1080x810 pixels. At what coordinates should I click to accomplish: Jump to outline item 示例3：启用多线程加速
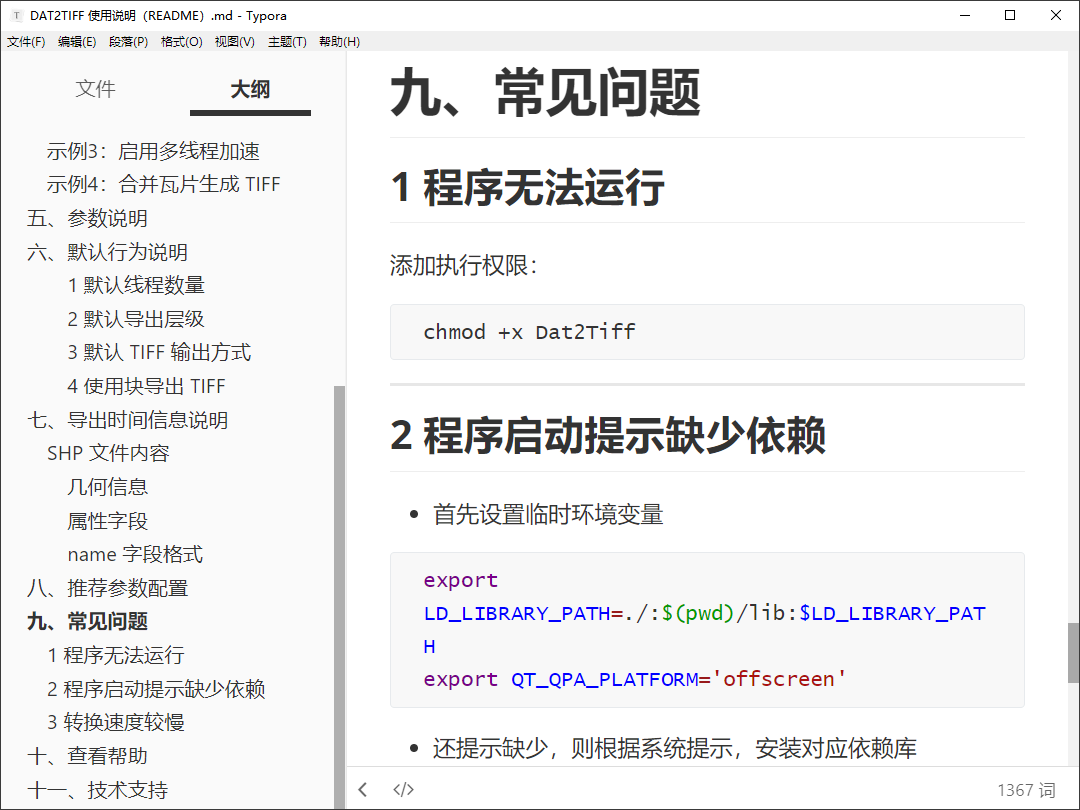click(153, 151)
